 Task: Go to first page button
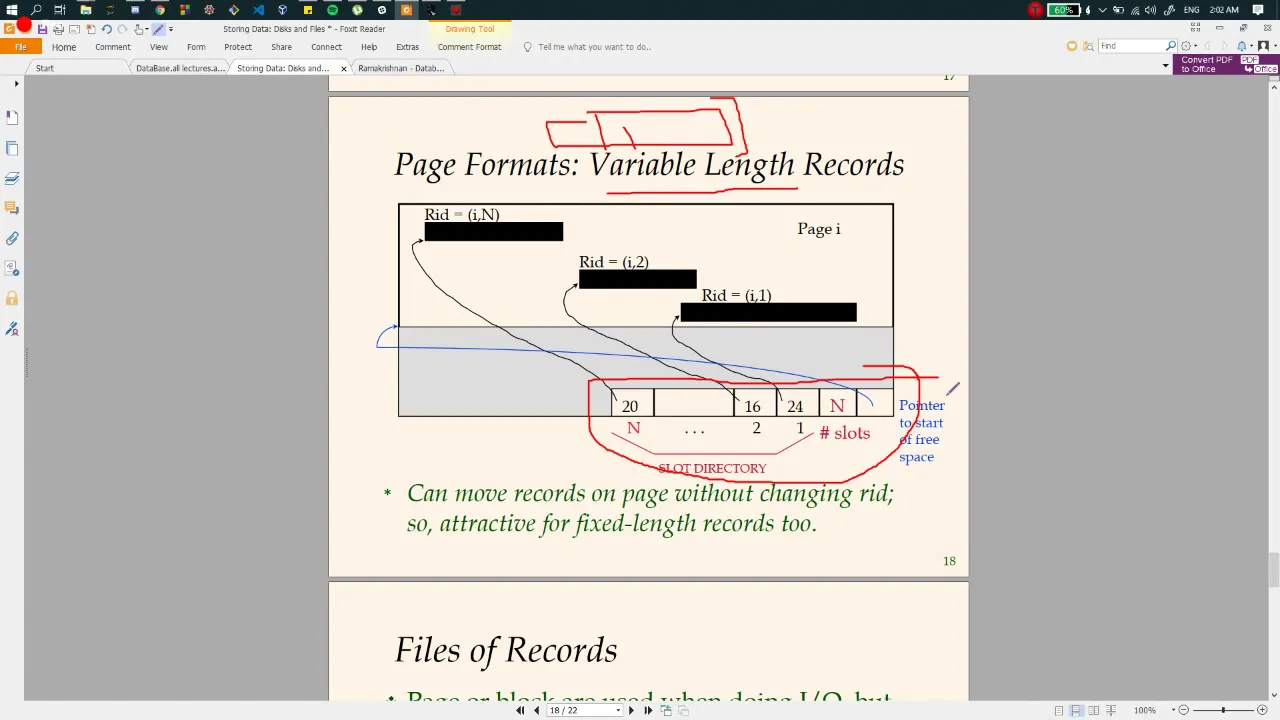click(520, 710)
